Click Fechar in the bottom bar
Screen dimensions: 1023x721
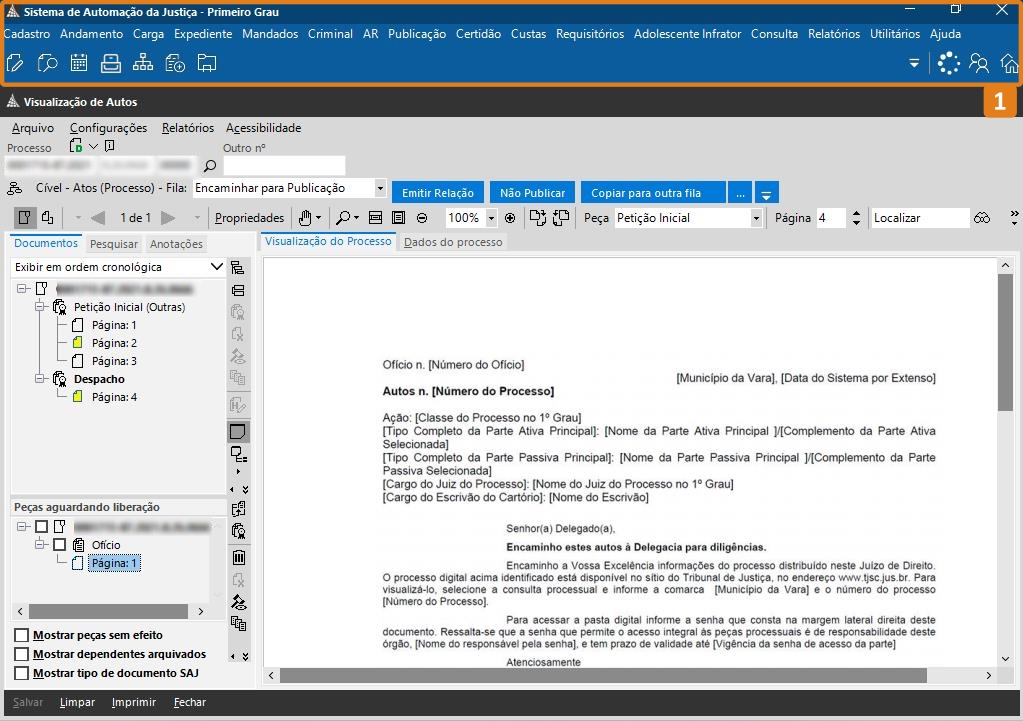click(190, 702)
